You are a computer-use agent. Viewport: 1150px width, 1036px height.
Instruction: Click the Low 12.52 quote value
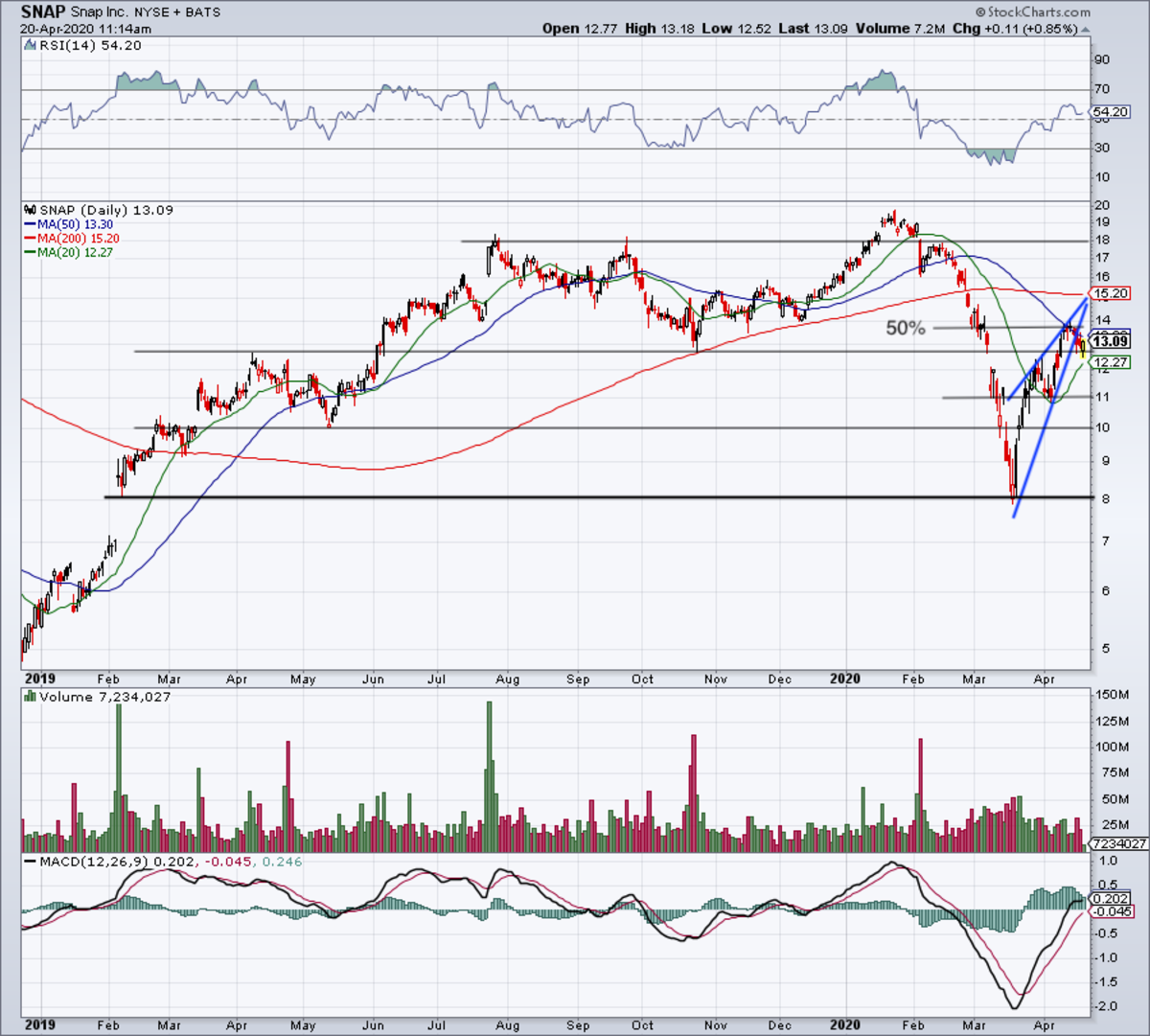tap(737, 29)
